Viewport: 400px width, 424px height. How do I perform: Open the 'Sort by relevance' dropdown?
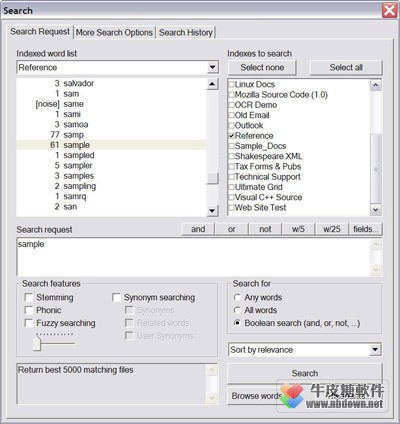click(x=375, y=350)
